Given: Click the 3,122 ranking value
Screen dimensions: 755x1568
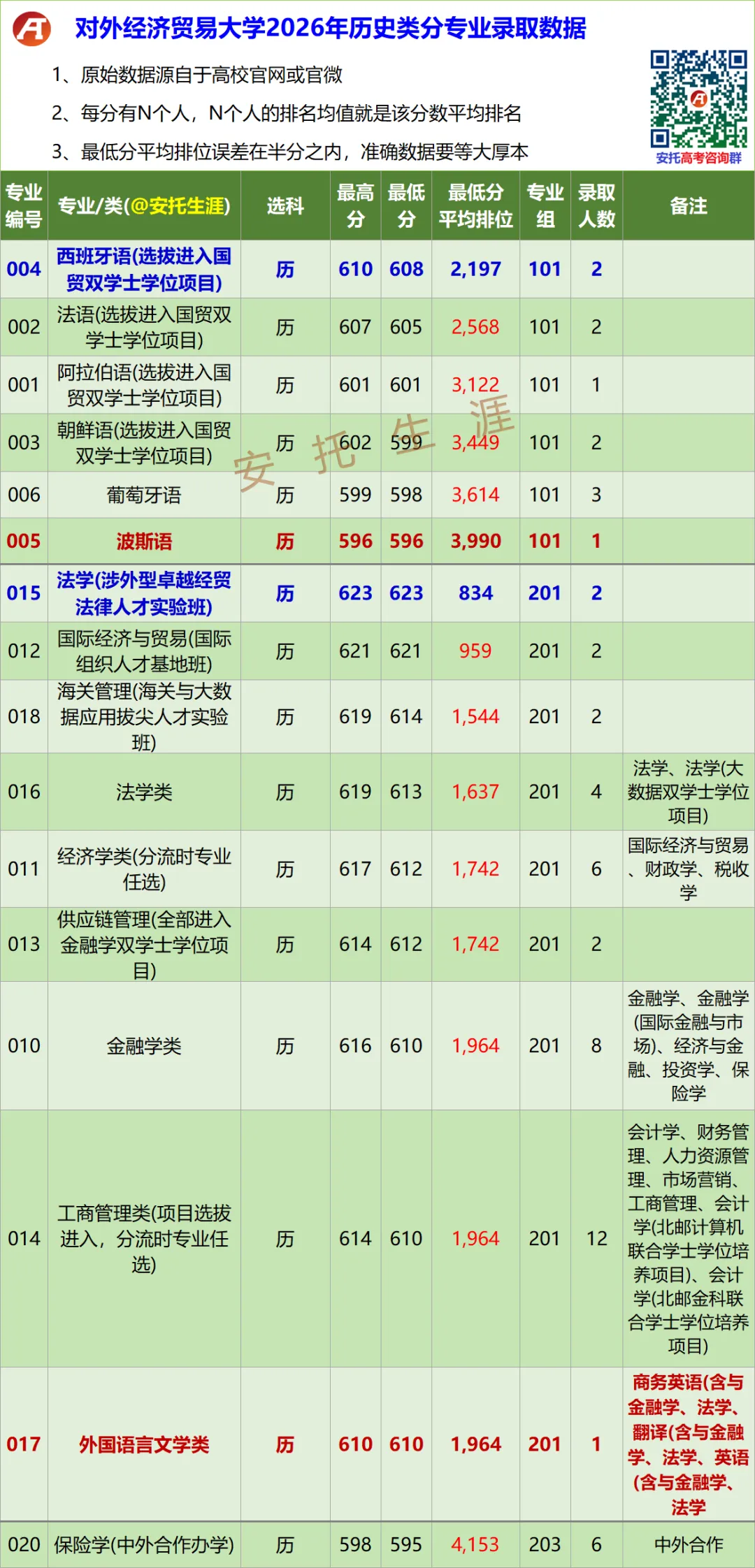Looking at the screenshot, I should point(476,385).
